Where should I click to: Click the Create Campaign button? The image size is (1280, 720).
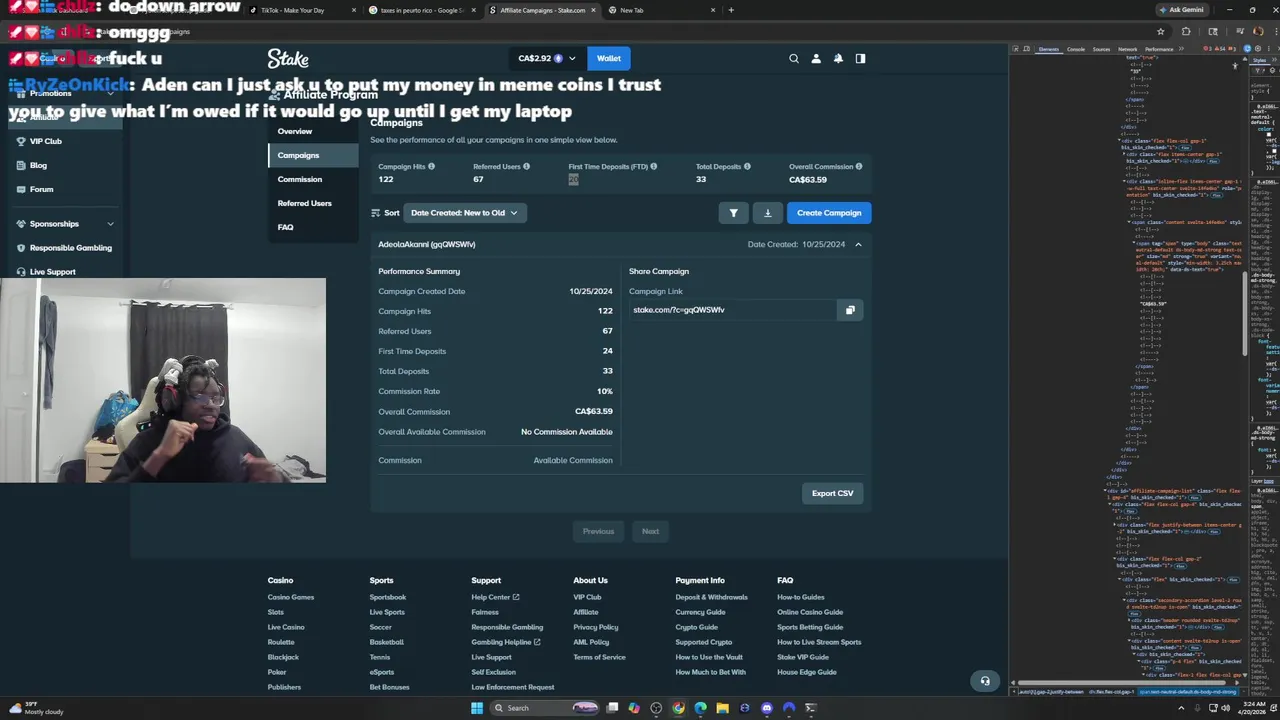click(x=829, y=213)
